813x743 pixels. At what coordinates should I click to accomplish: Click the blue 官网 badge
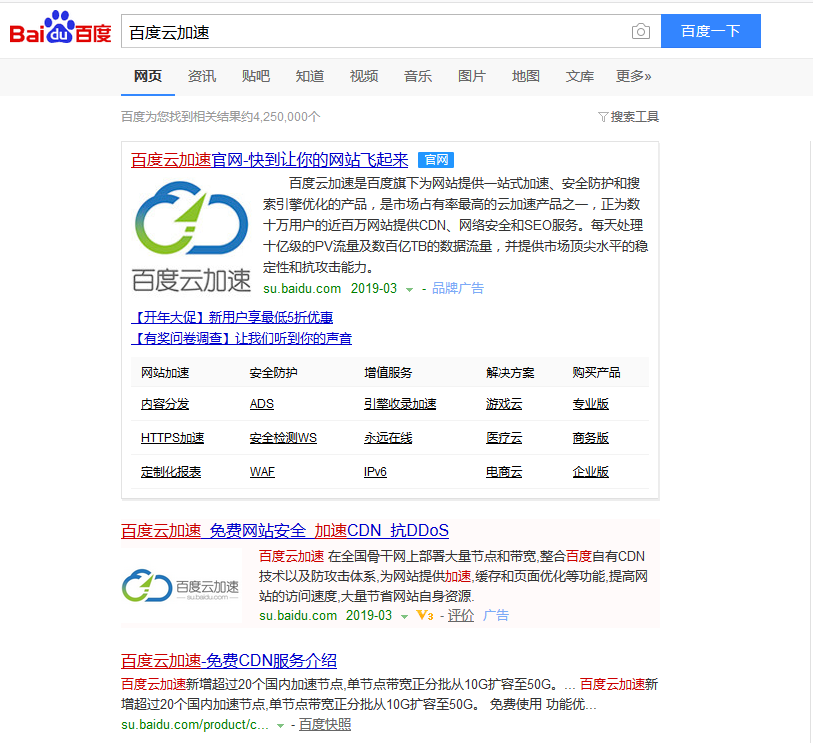[436, 160]
